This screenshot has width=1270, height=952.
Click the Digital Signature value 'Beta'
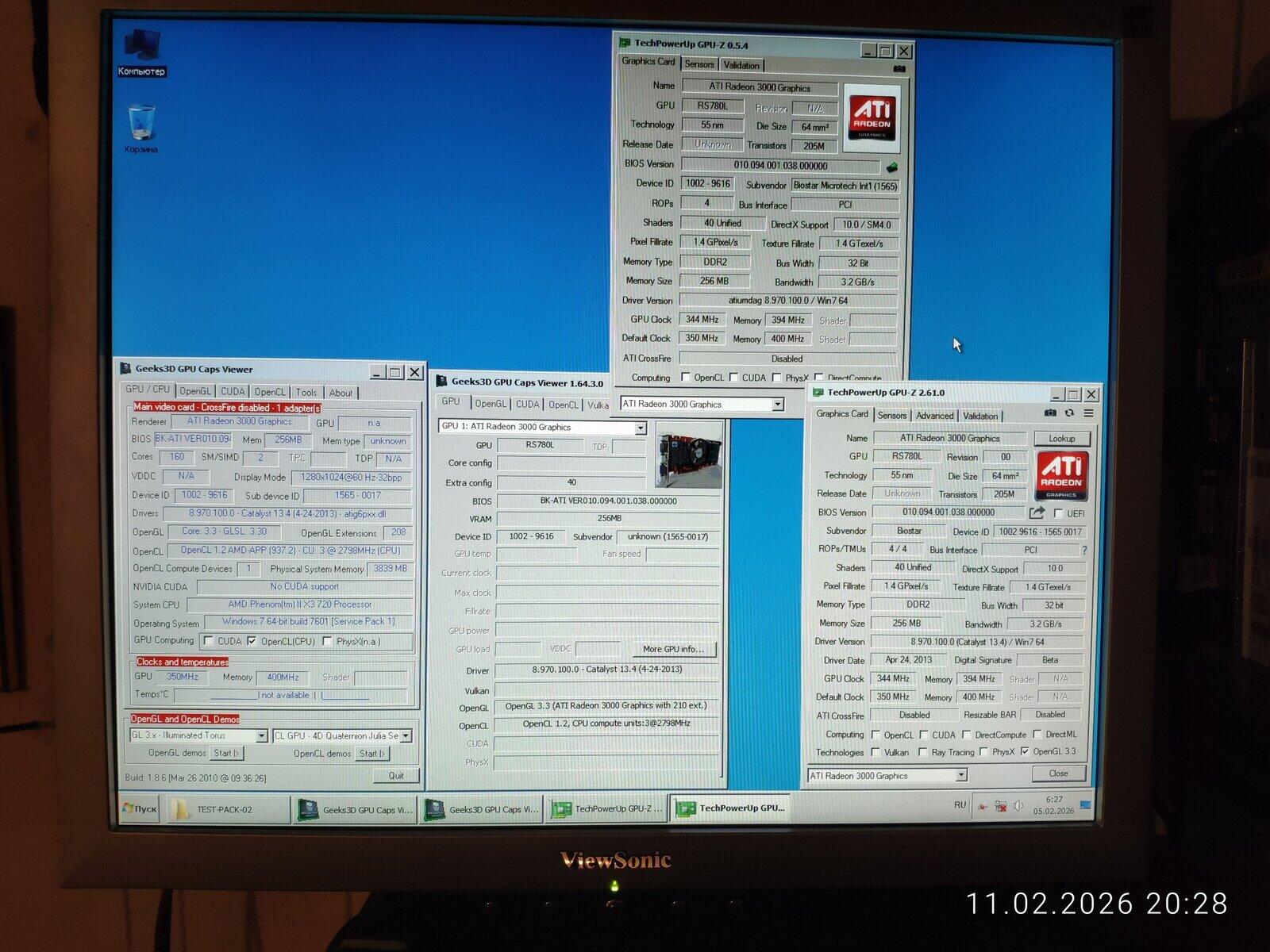pos(1049,660)
